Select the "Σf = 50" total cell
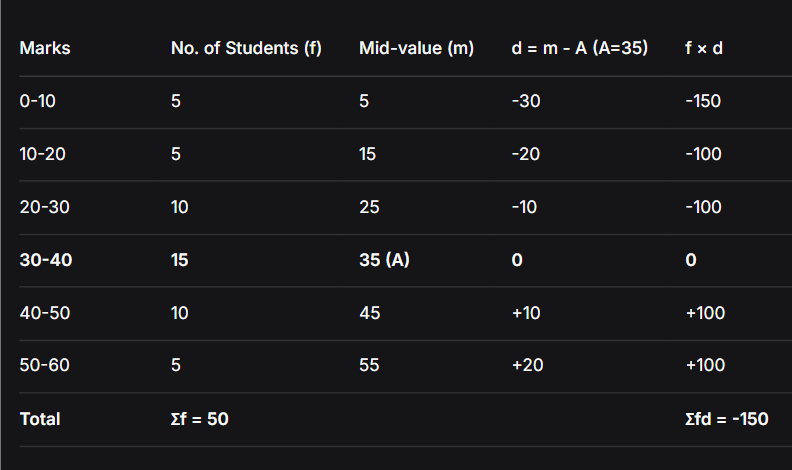 pyautogui.click(x=200, y=419)
